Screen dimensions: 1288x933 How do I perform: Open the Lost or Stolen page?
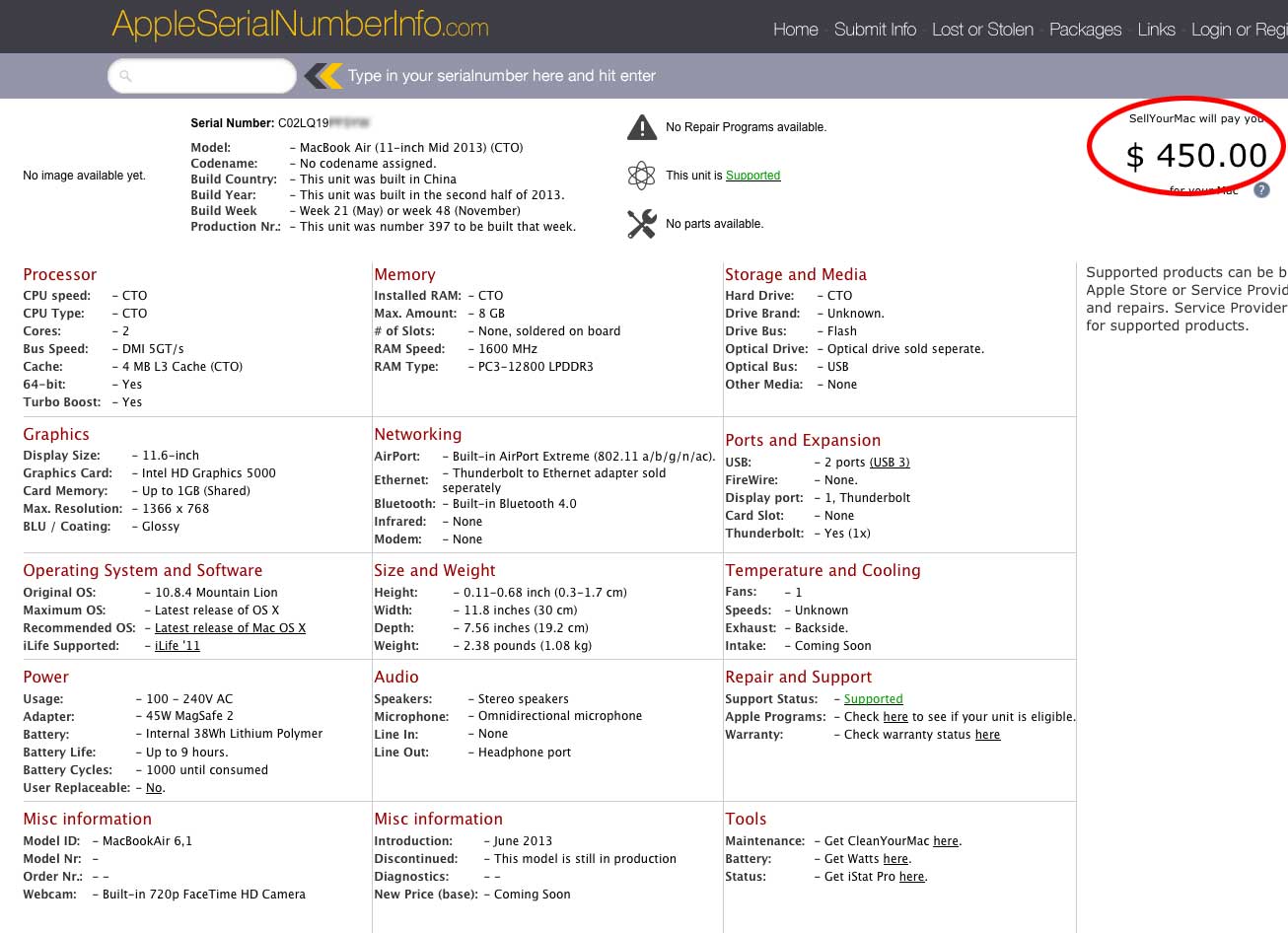[x=982, y=30]
